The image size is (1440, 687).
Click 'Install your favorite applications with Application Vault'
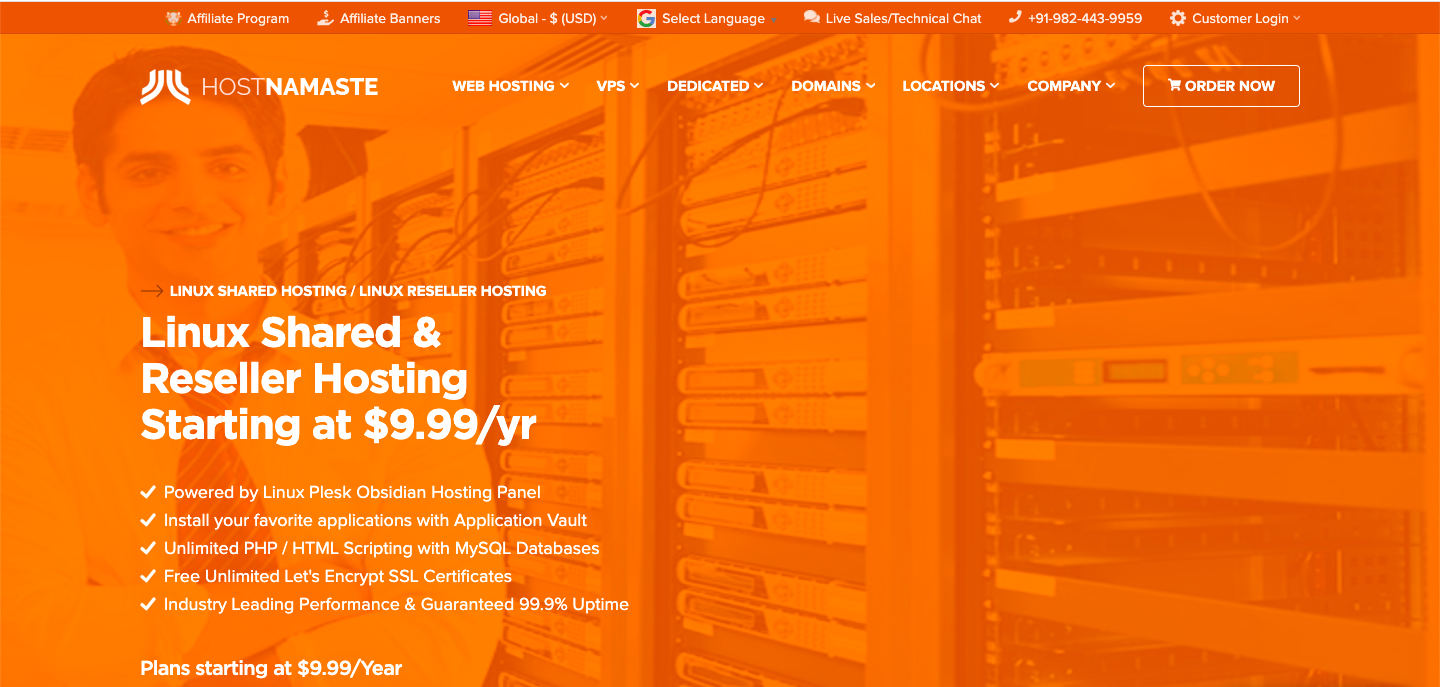[376, 520]
